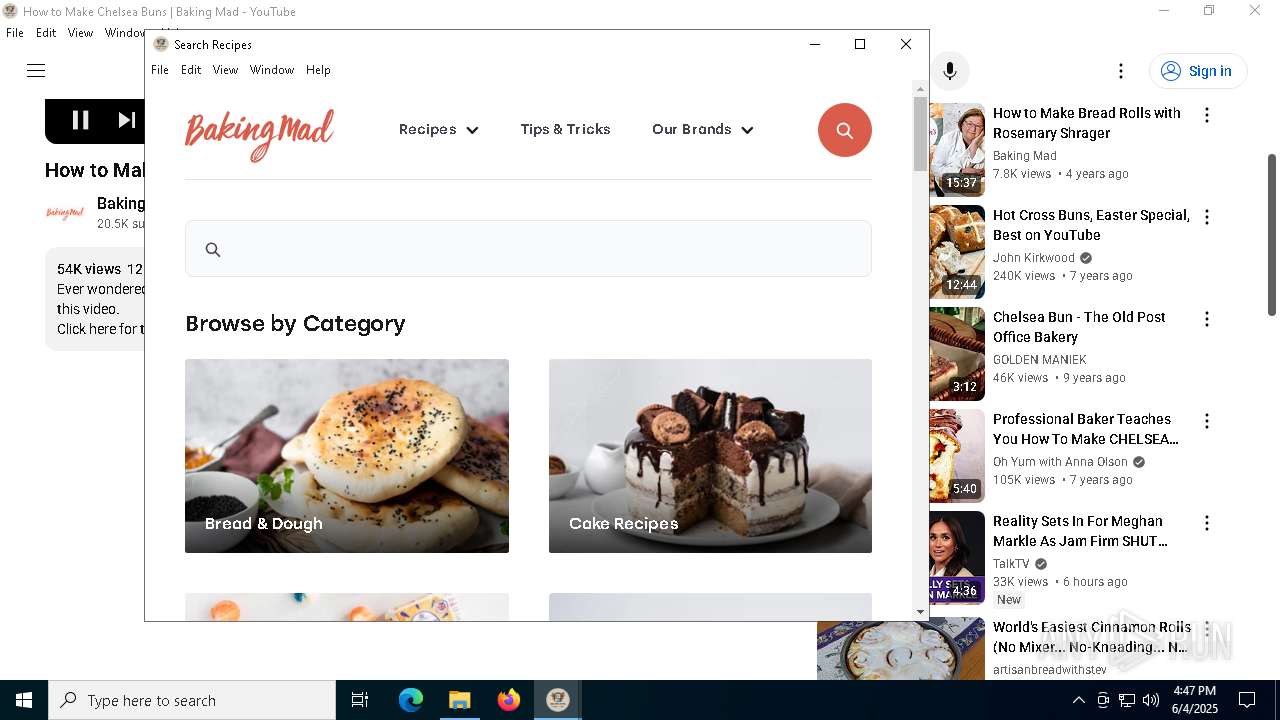The image size is (1280, 720).
Task: Click the baking app icon on the taskbar
Action: (558, 700)
